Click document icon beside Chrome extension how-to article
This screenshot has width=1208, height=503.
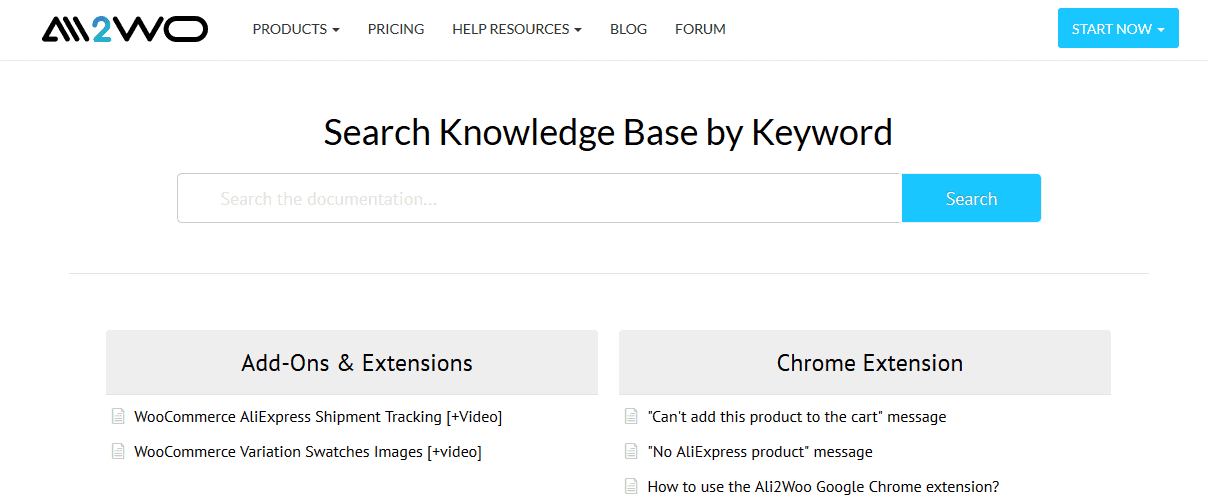(x=631, y=486)
